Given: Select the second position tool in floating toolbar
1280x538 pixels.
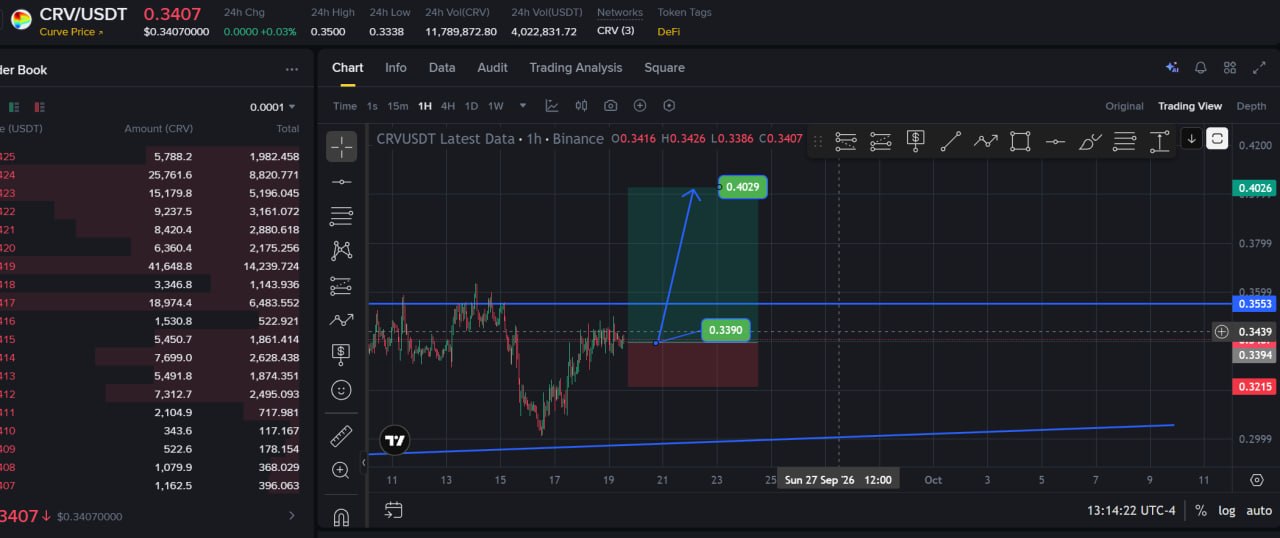Looking at the screenshot, I should (881, 141).
